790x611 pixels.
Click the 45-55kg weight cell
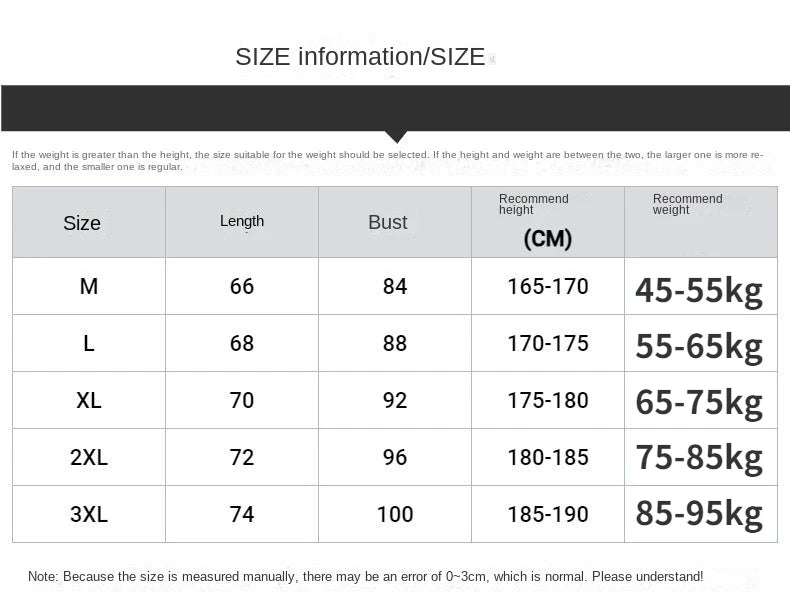pyautogui.click(x=699, y=290)
